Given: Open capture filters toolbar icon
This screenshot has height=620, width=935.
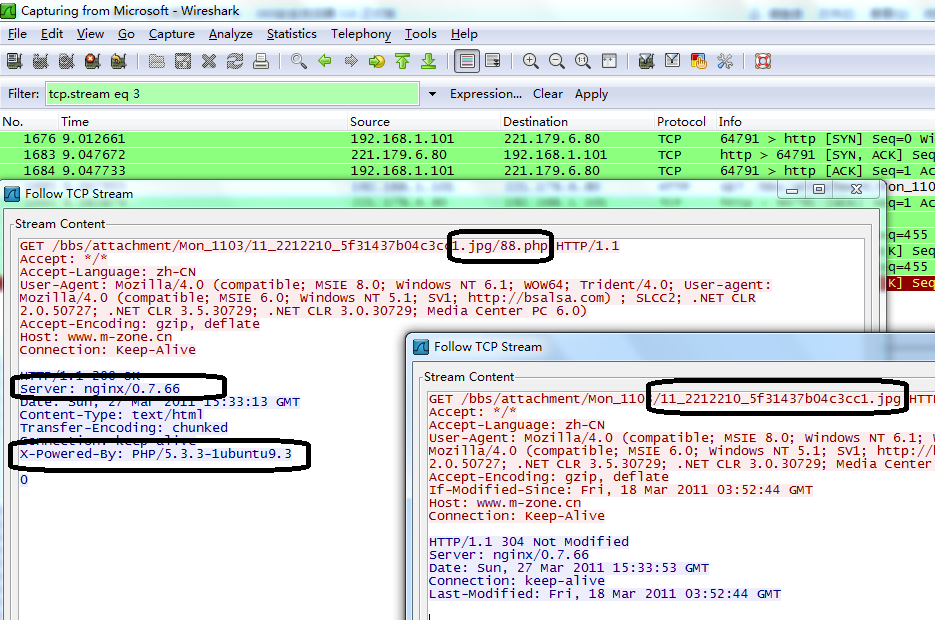Looking at the screenshot, I should tap(646, 61).
